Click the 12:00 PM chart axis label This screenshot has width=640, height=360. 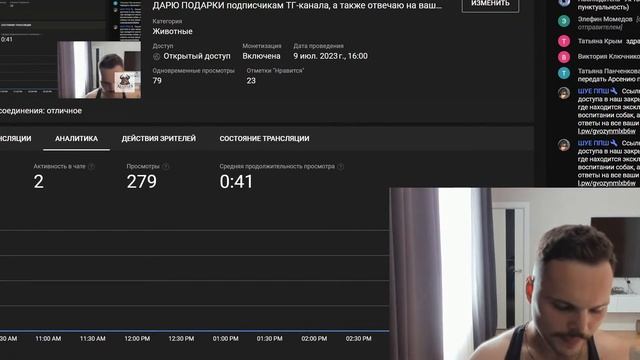[137, 339]
